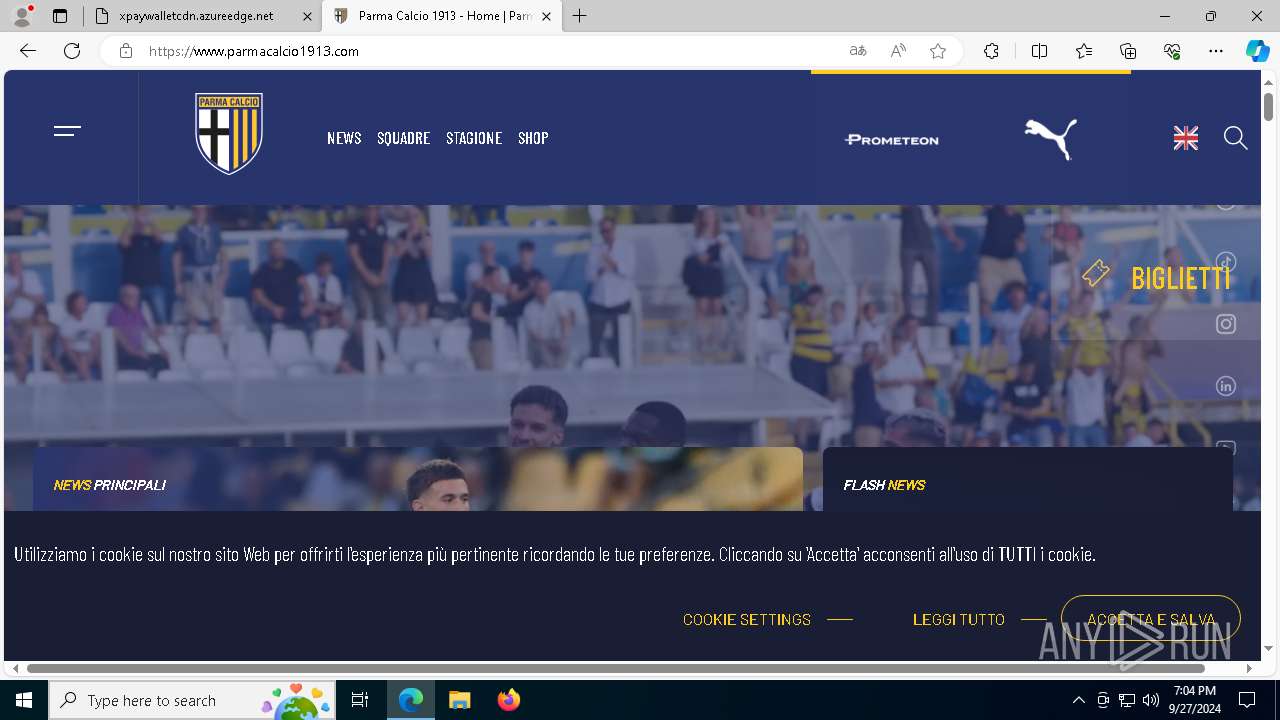1280x720 pixels.
Task: Show hidden system tray icons
Action: (1078, 700)
